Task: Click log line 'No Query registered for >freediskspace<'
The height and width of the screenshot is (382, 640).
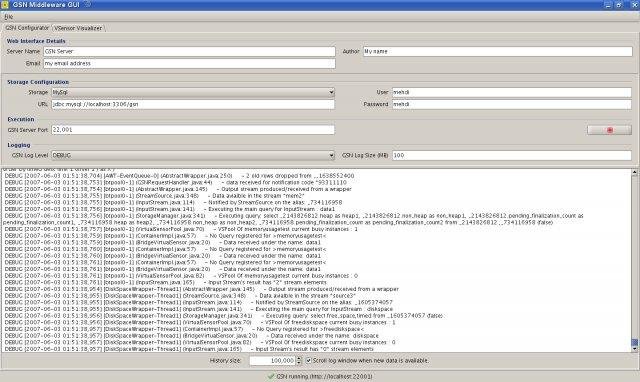Action: pos(184,329)
